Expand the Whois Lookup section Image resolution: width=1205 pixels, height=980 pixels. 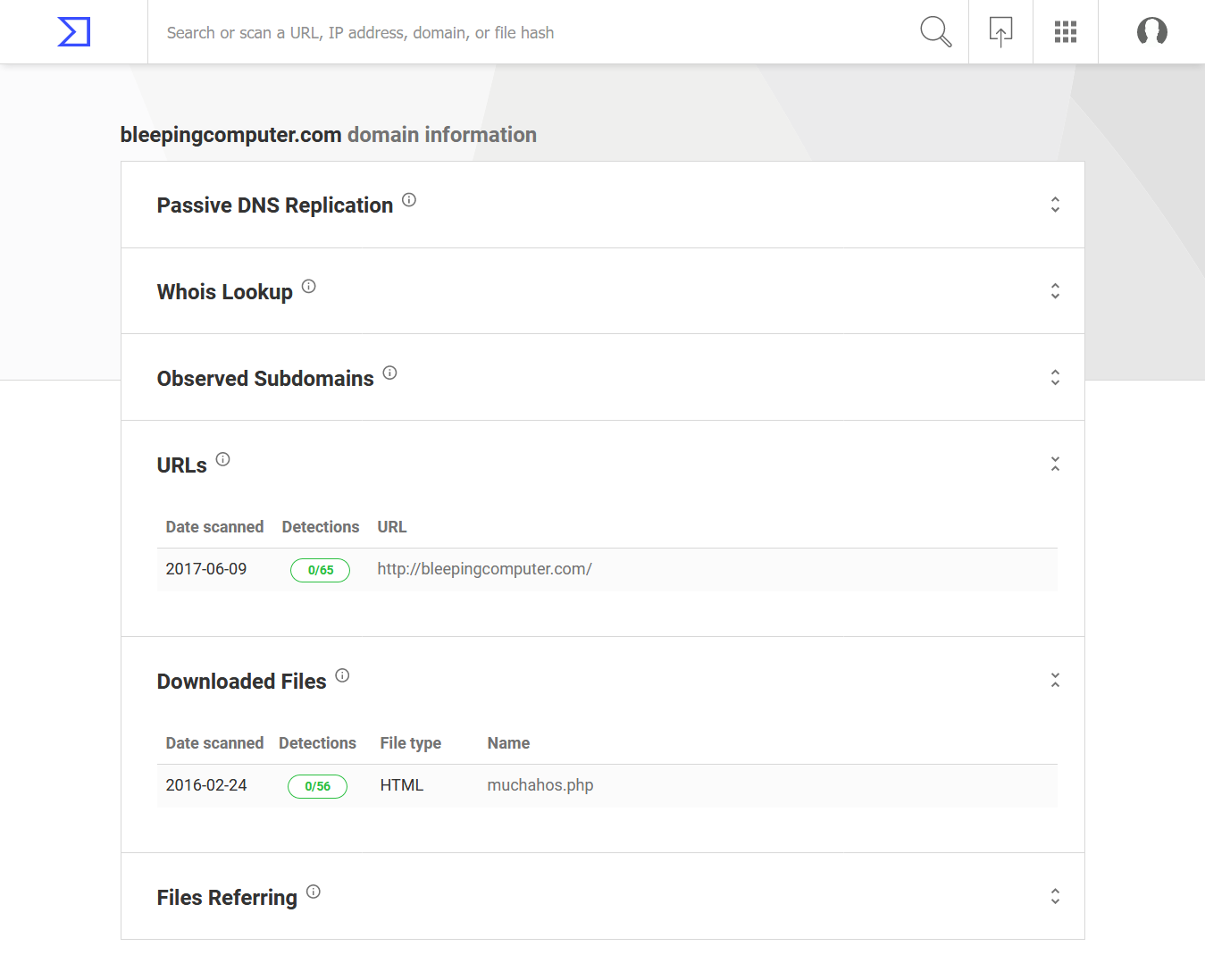coord(1055,291)
